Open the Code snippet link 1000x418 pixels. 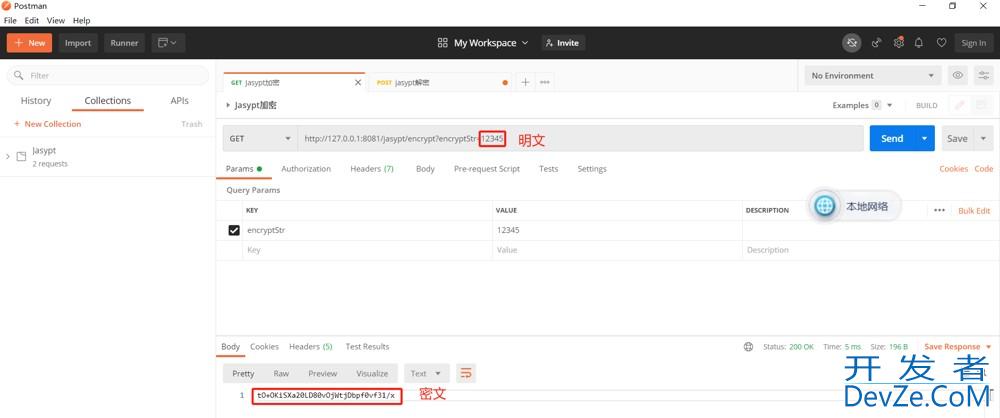(x=983, y=169)
